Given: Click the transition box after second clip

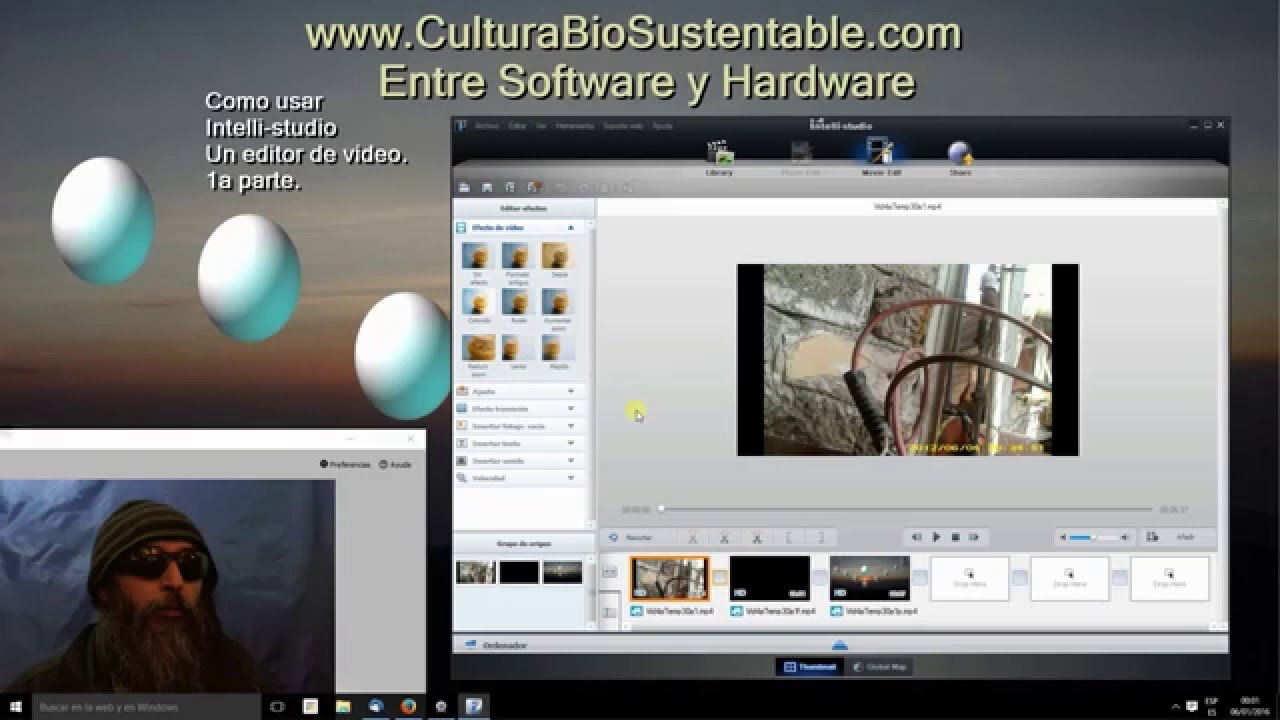Looking at the screenshot, I should 819,578.
